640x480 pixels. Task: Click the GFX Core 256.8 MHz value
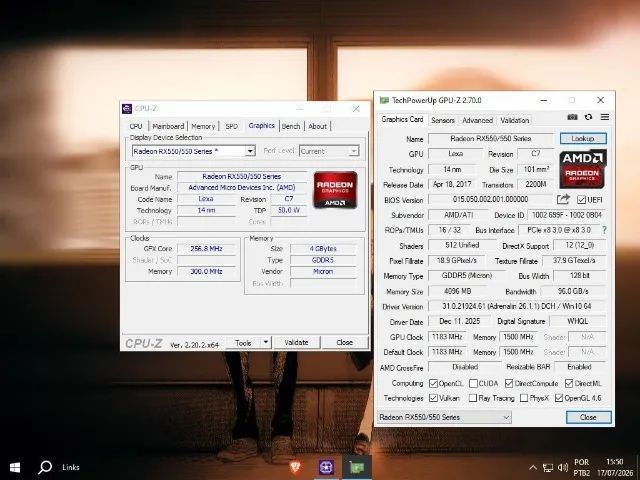coord(207,249)
